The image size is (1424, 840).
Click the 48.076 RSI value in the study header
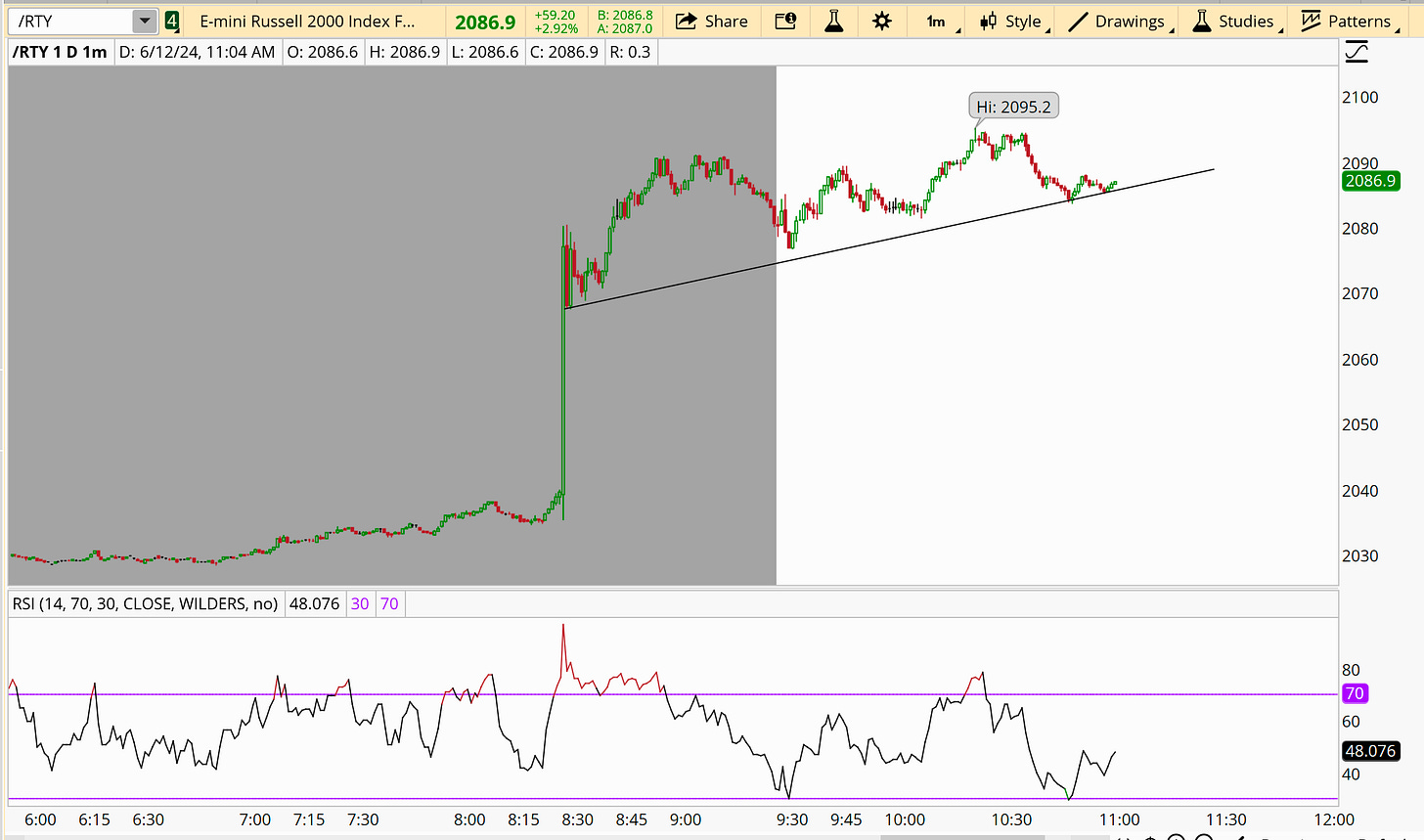pyautogui.click(x=314, y=603)
